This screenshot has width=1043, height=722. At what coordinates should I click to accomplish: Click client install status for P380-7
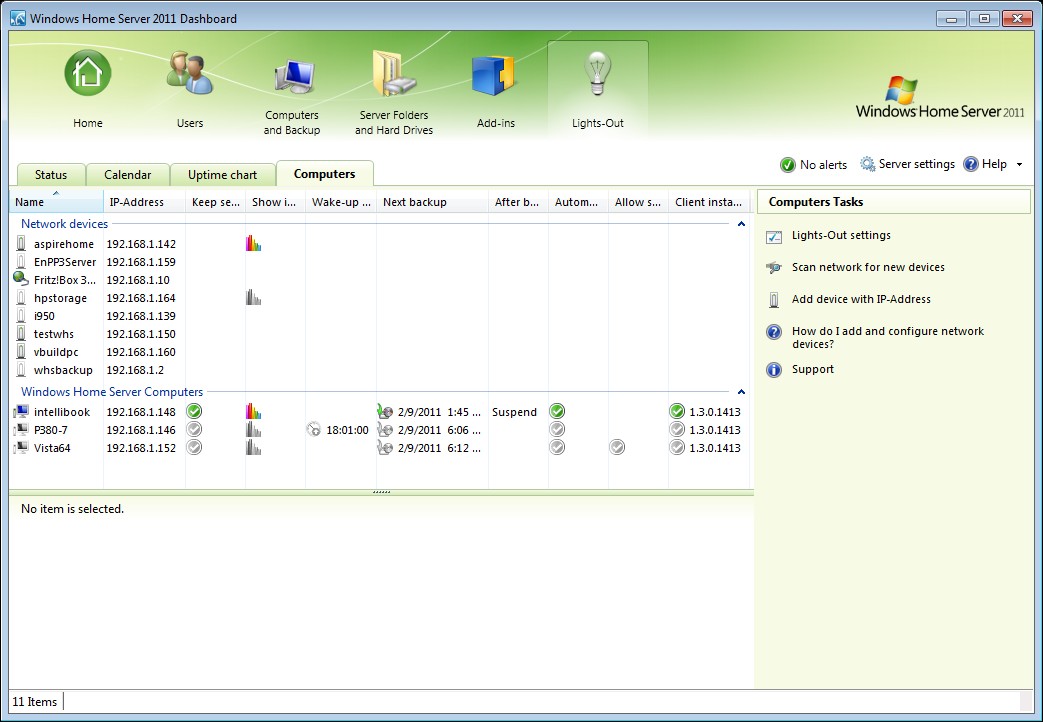click(677, 429)
